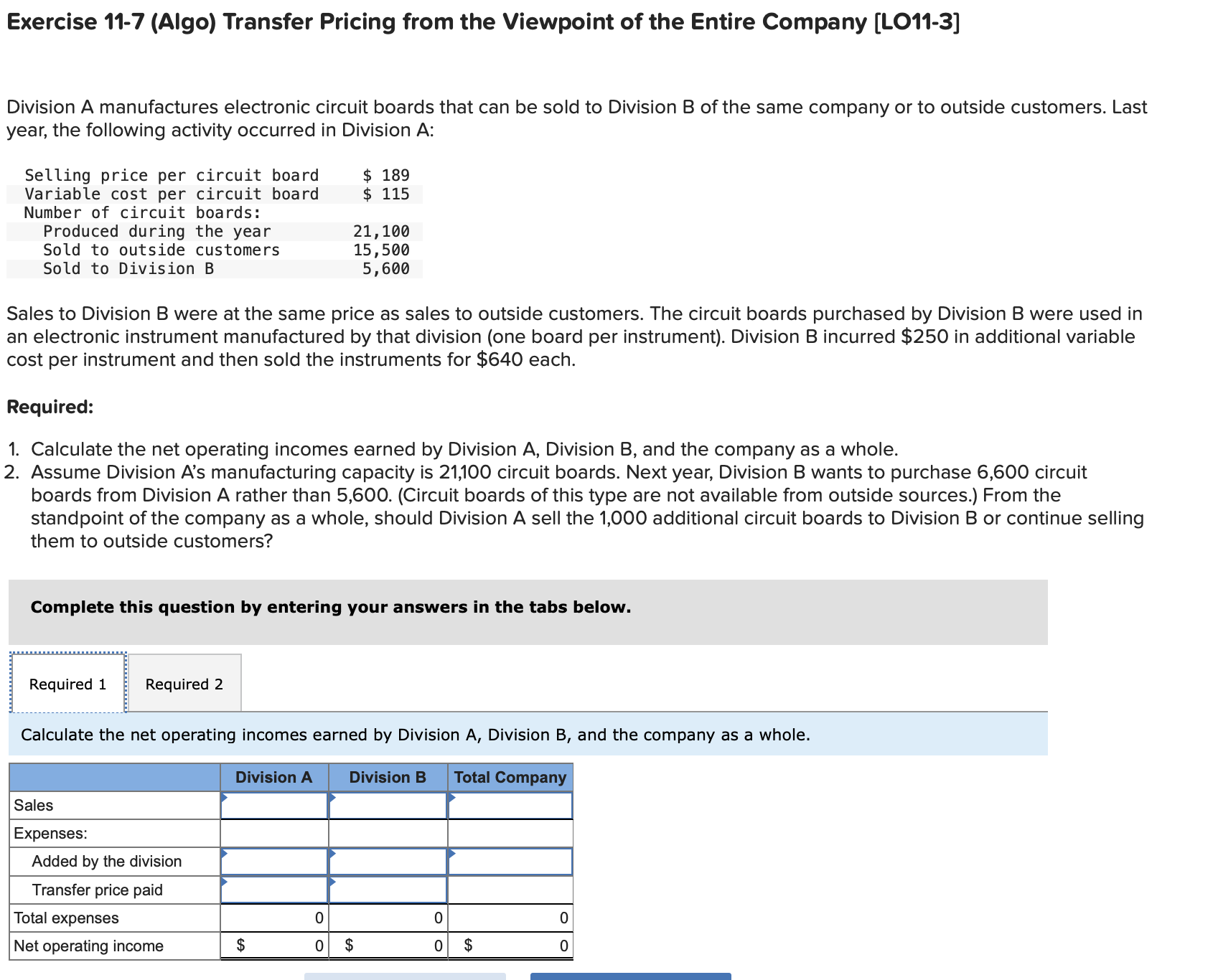Image resolution: width=1213 pixels, height=980 pixels.
Task: Click the hint triangle in Transfer price paid Division A
Action: 226,883
